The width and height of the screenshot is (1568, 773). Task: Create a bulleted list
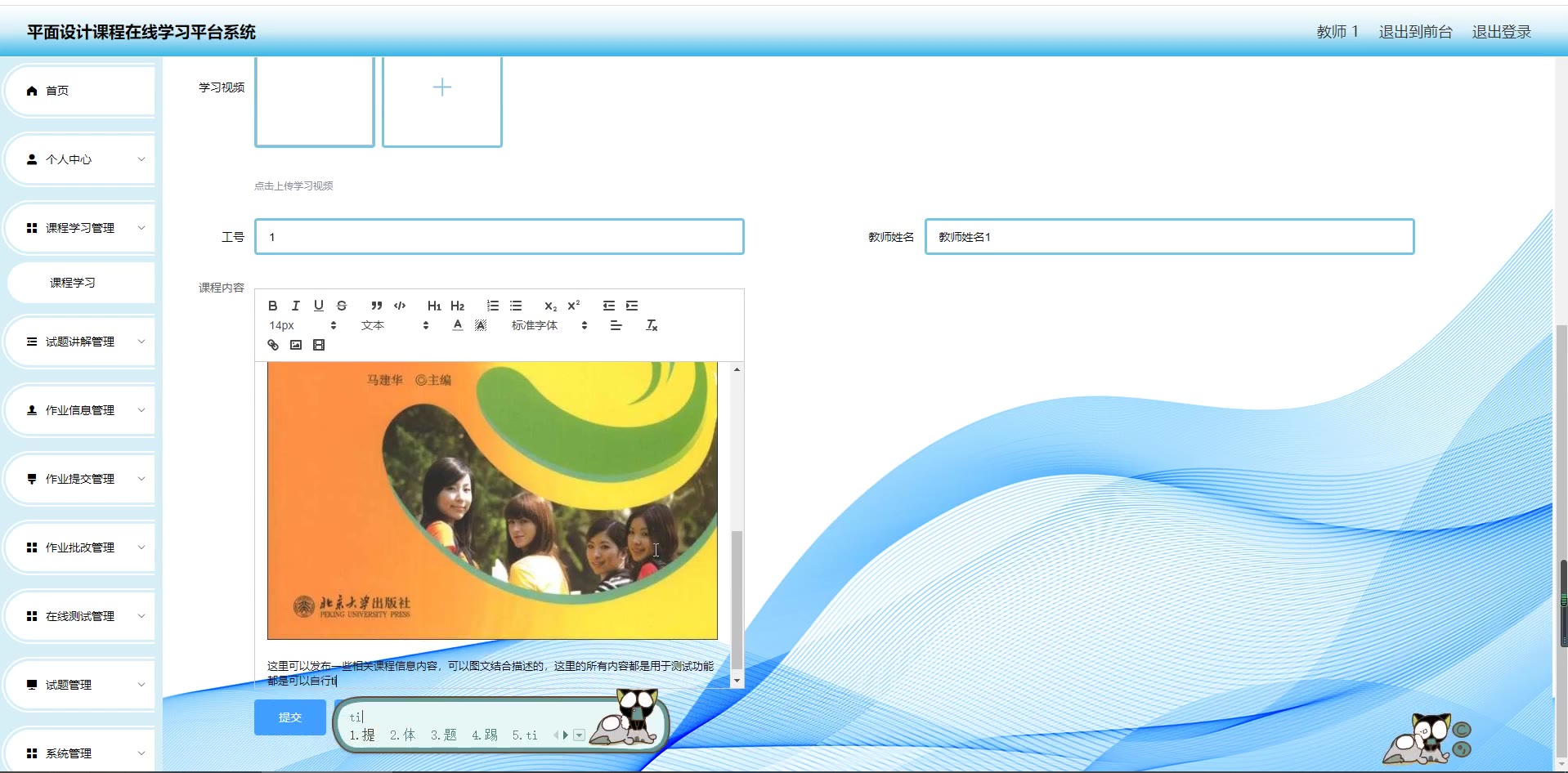515,306
